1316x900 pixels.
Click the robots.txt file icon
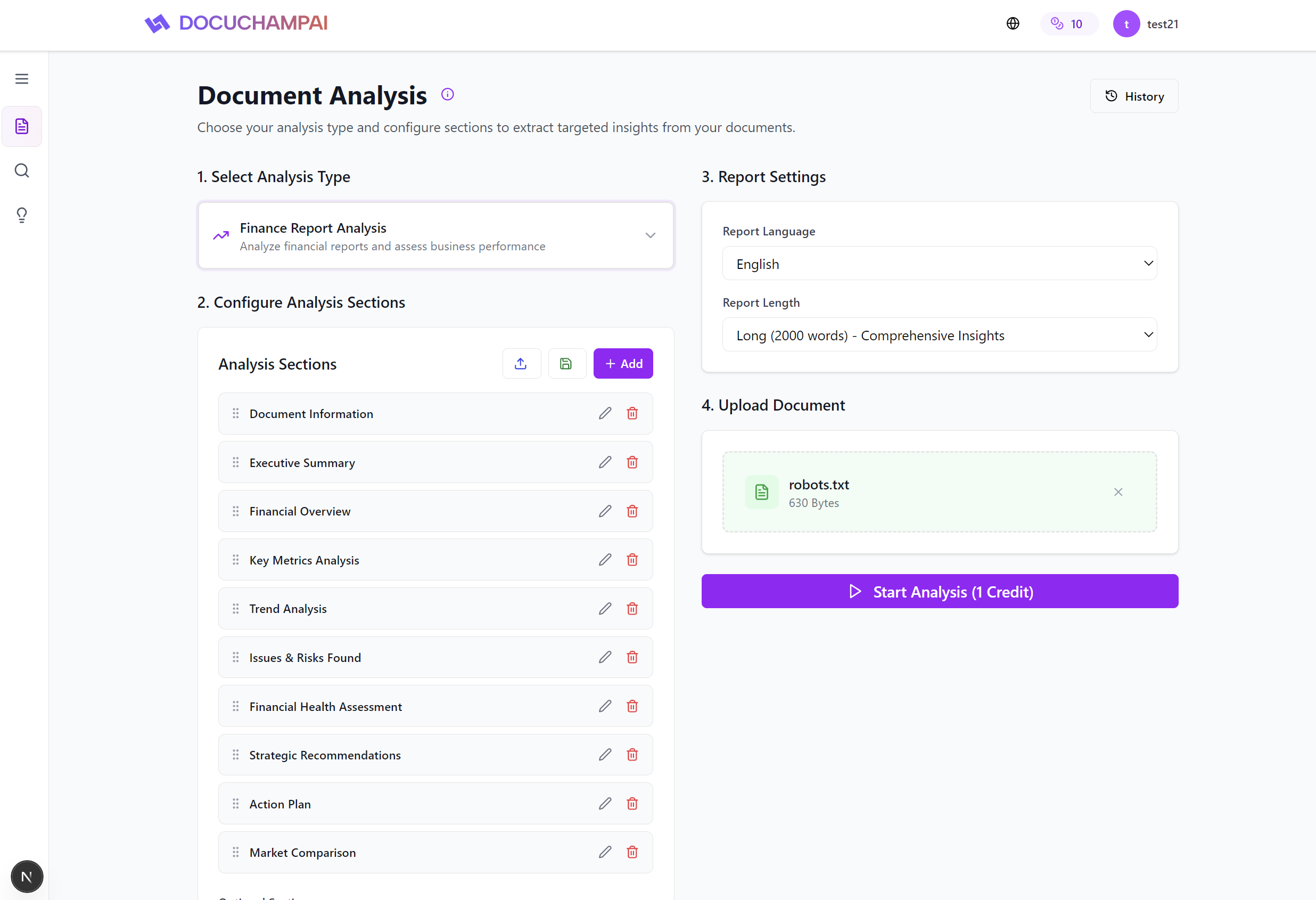762,492
